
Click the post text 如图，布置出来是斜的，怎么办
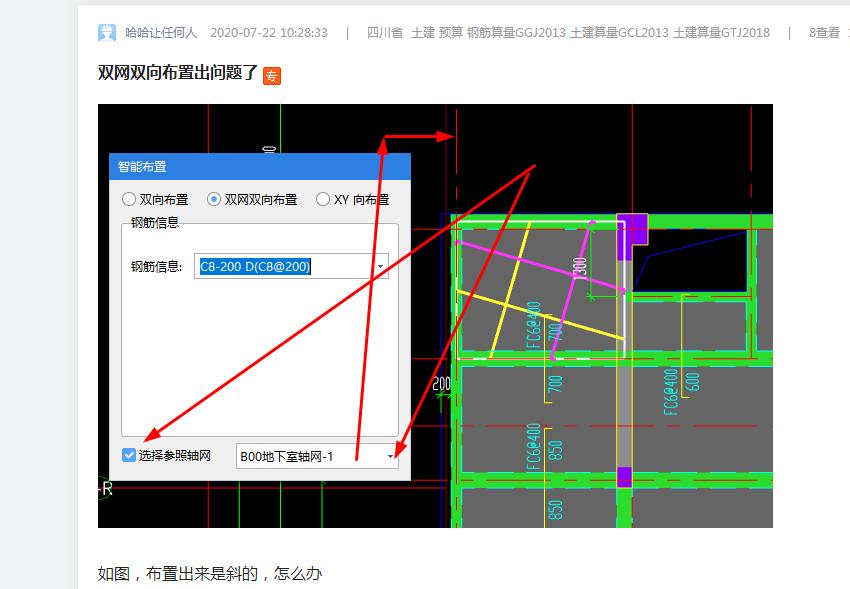[x=210, y=573]
